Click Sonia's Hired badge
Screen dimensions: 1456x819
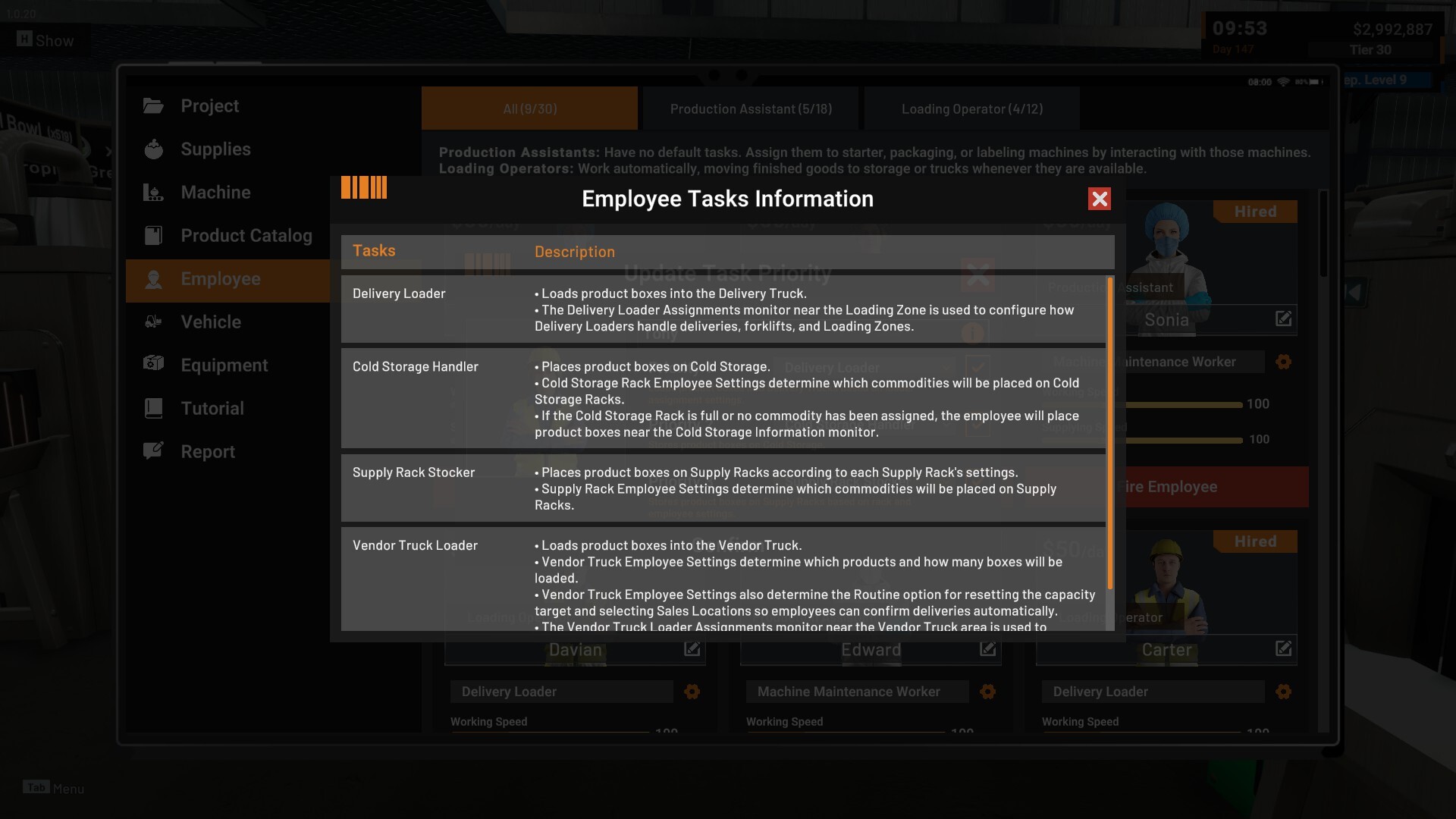pos(1255,212)
